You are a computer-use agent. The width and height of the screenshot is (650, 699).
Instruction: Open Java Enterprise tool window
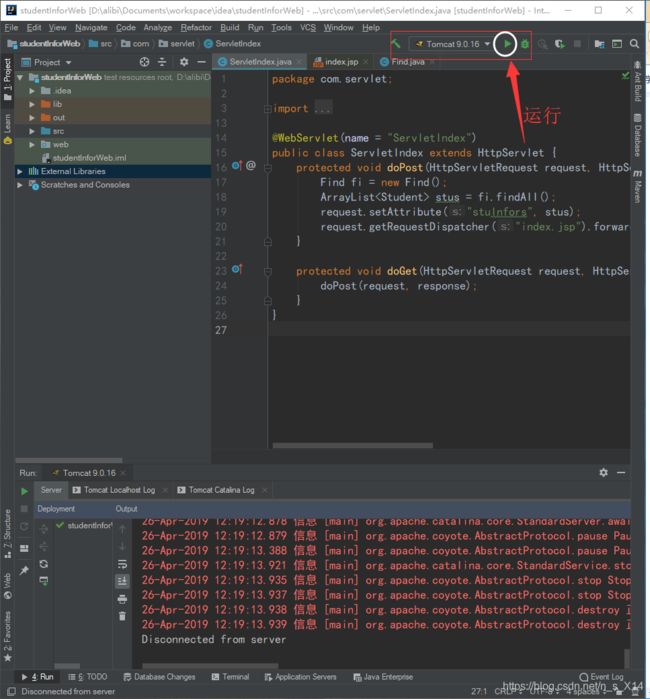pos(383,677)
